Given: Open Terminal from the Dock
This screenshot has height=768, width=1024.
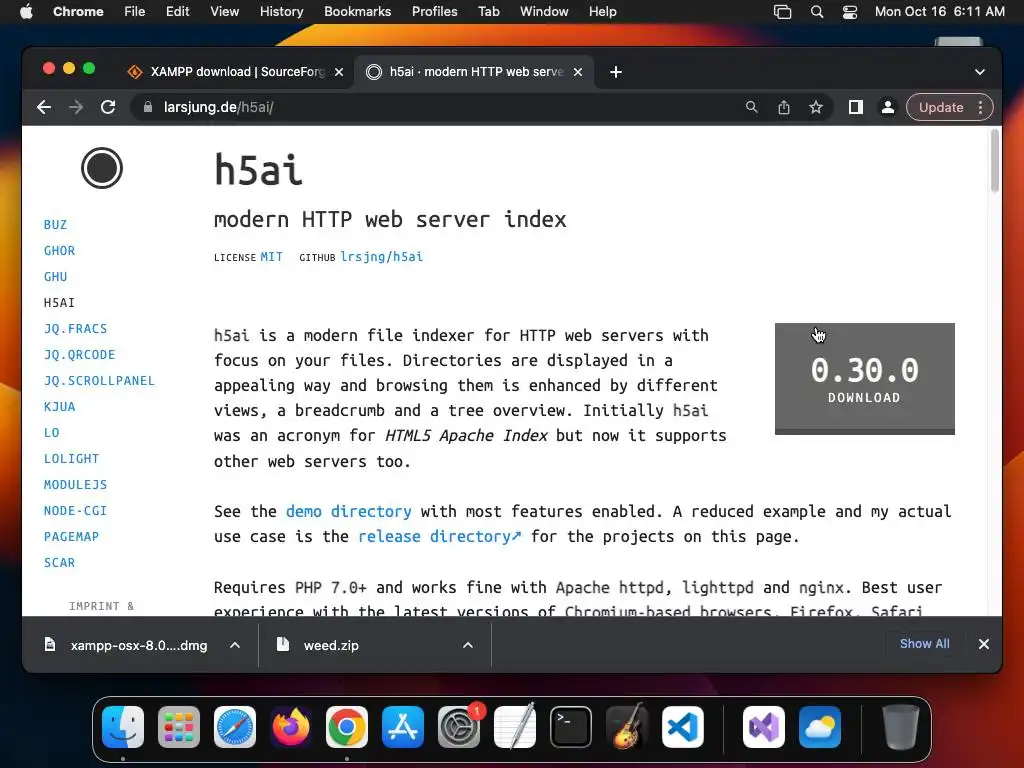Looking at the screenshot, I should [571, 727].
